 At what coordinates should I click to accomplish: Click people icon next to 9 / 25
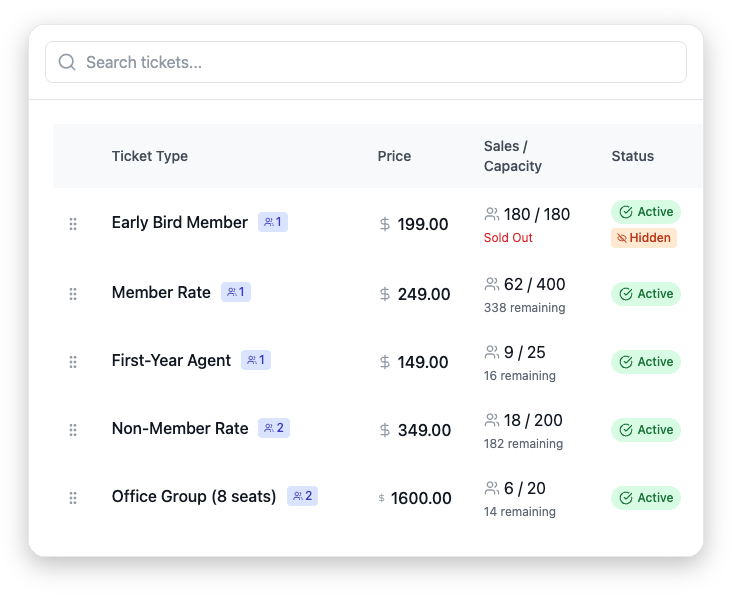492,352
